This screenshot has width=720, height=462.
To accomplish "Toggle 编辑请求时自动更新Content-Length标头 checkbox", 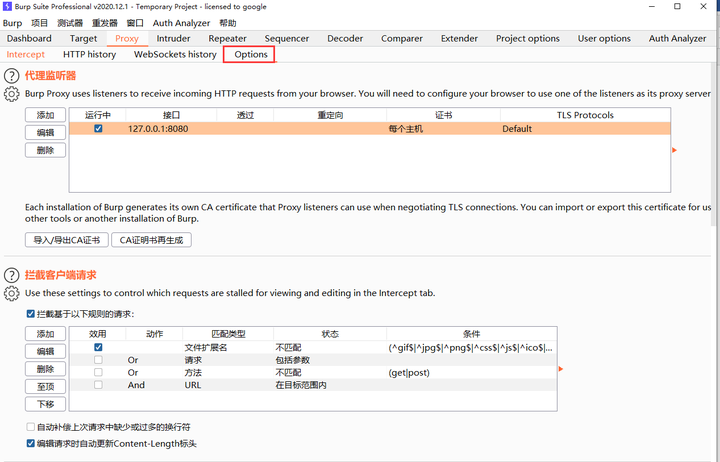I will (31, 444).
